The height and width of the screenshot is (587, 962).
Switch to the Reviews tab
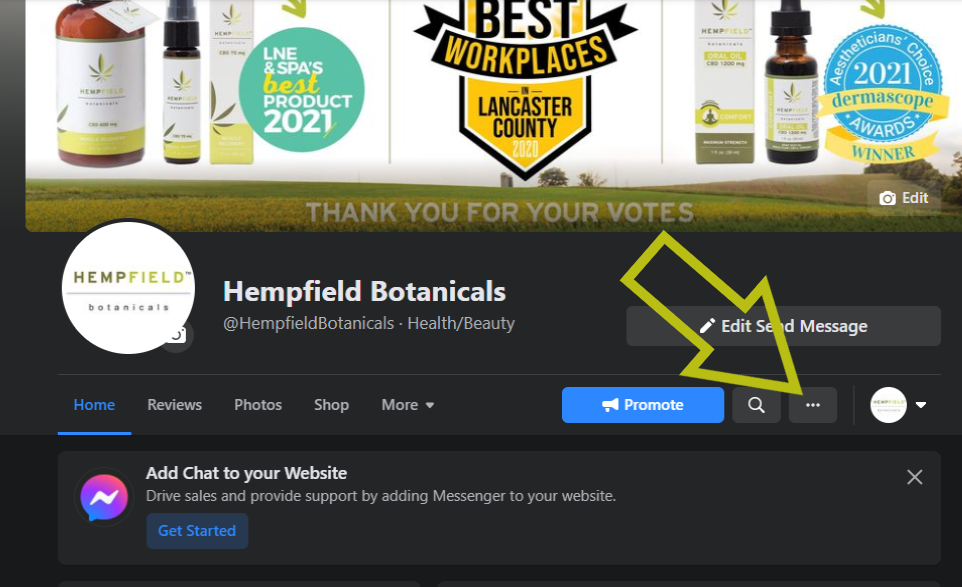174,405
